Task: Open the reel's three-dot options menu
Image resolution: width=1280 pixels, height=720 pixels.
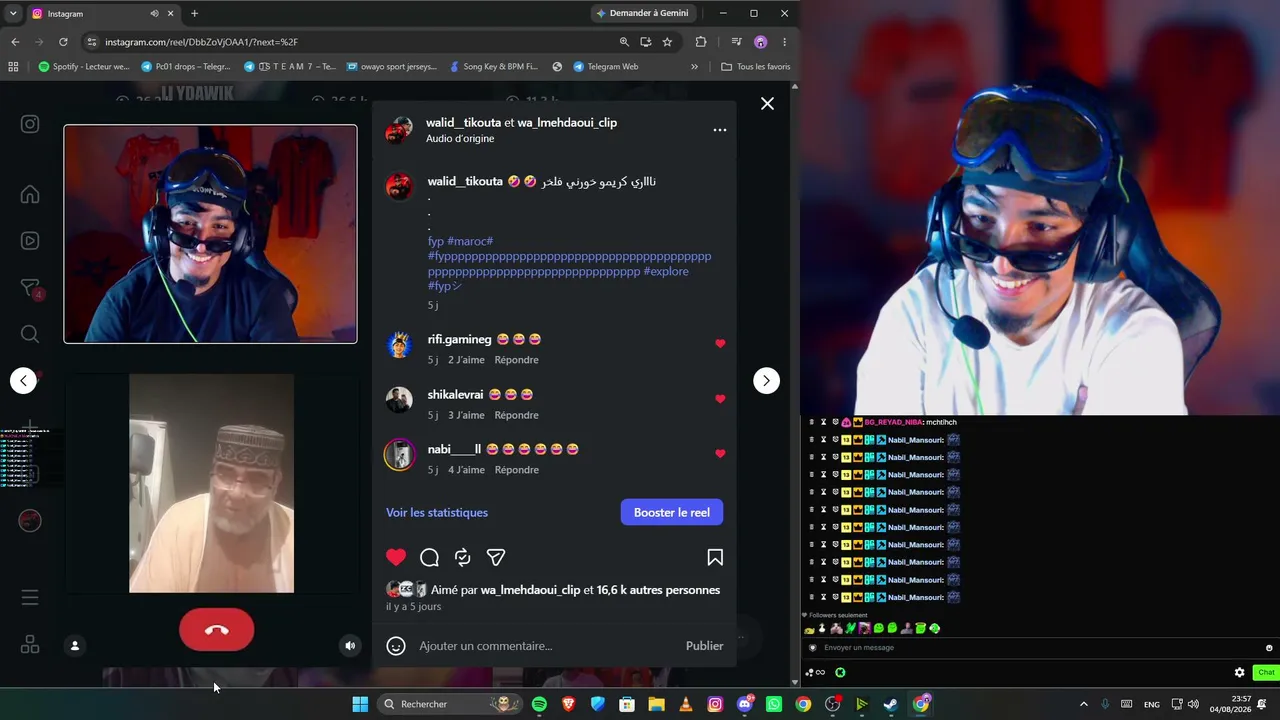Action: point(720,130)
